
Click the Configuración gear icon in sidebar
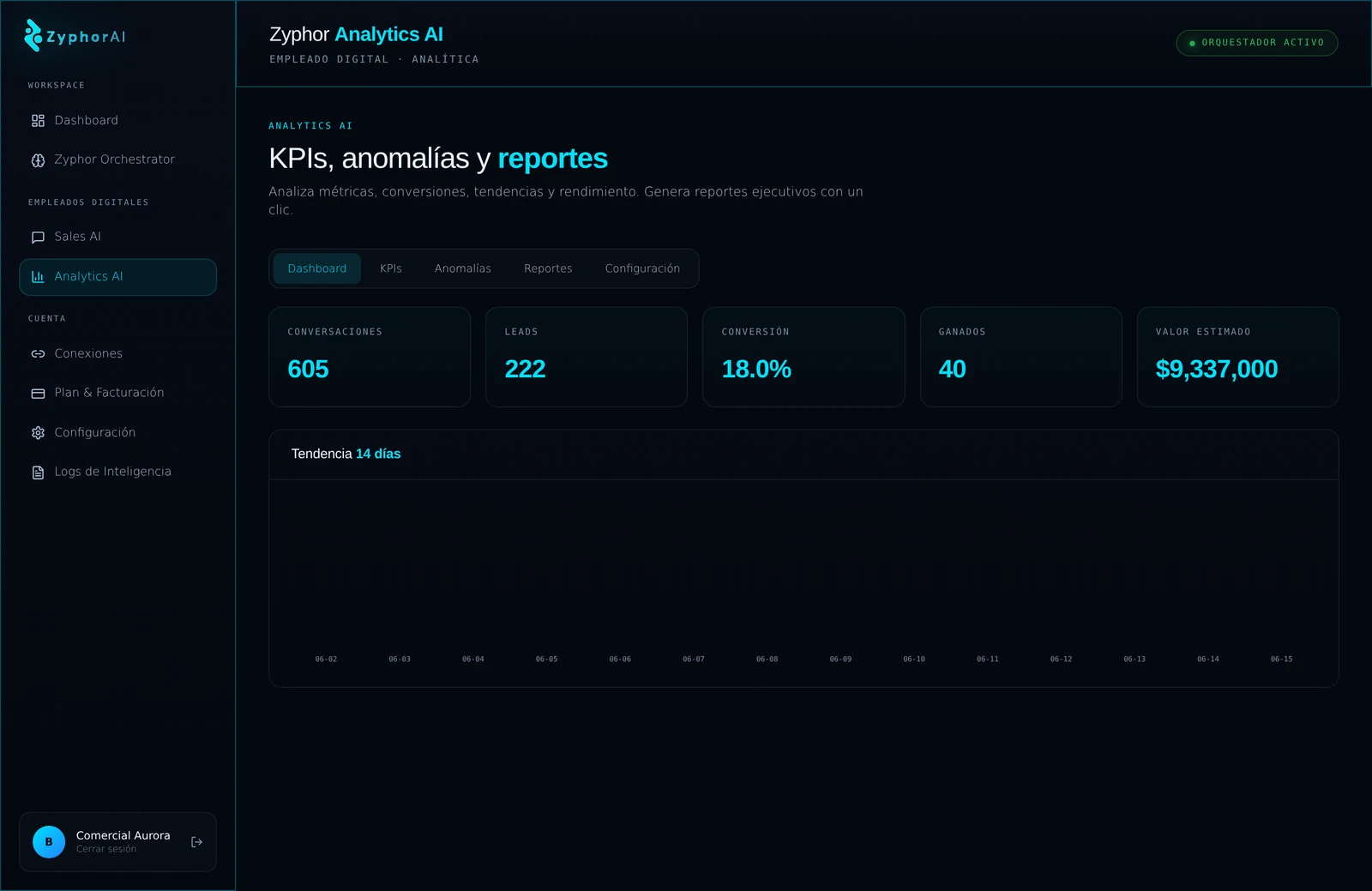38,433
